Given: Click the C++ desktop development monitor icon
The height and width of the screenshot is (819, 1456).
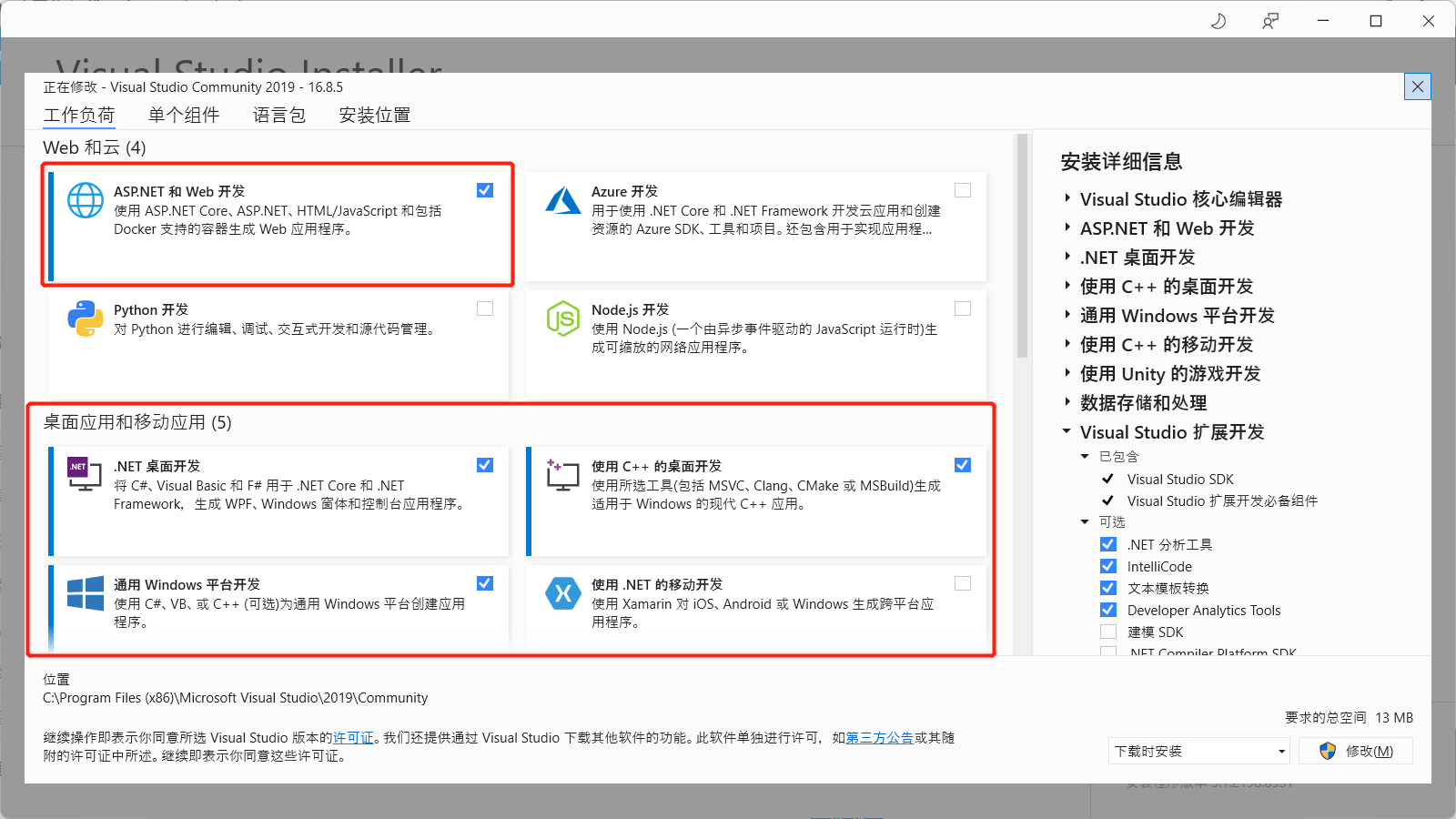Looking at the screenshot, I should pyautogui.click(x=563, y=475).
